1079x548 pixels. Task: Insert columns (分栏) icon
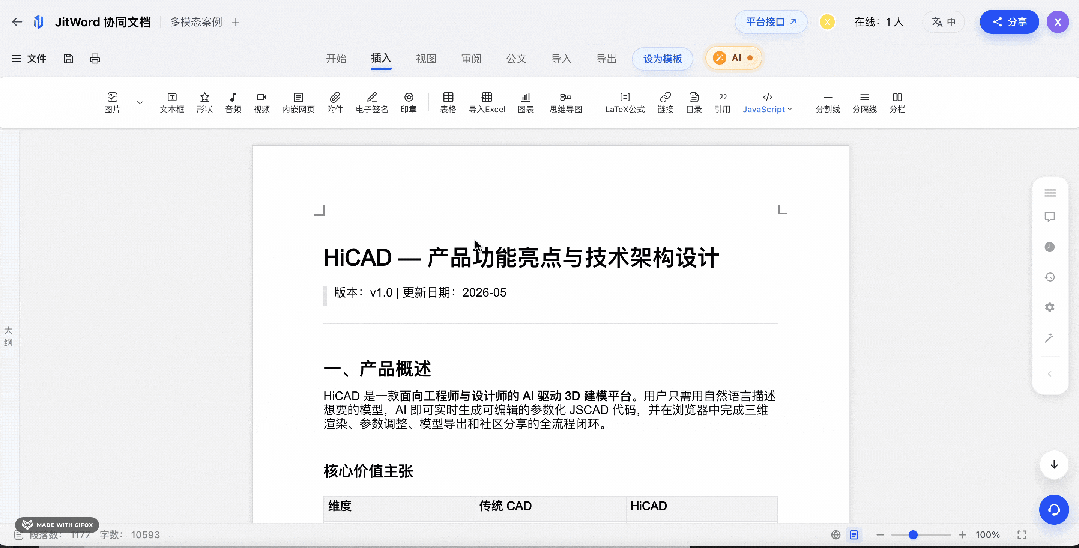897,97
